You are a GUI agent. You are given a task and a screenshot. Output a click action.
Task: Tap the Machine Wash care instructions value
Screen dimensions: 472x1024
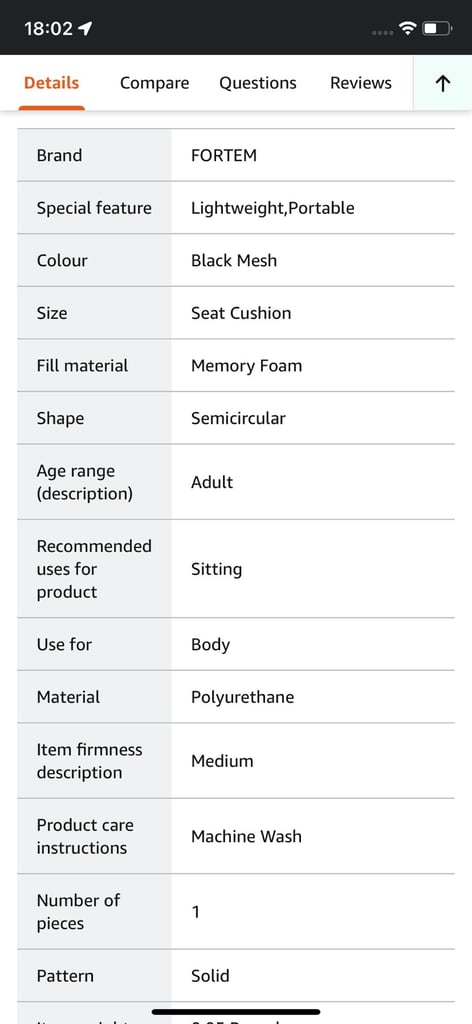pos(247,837)
